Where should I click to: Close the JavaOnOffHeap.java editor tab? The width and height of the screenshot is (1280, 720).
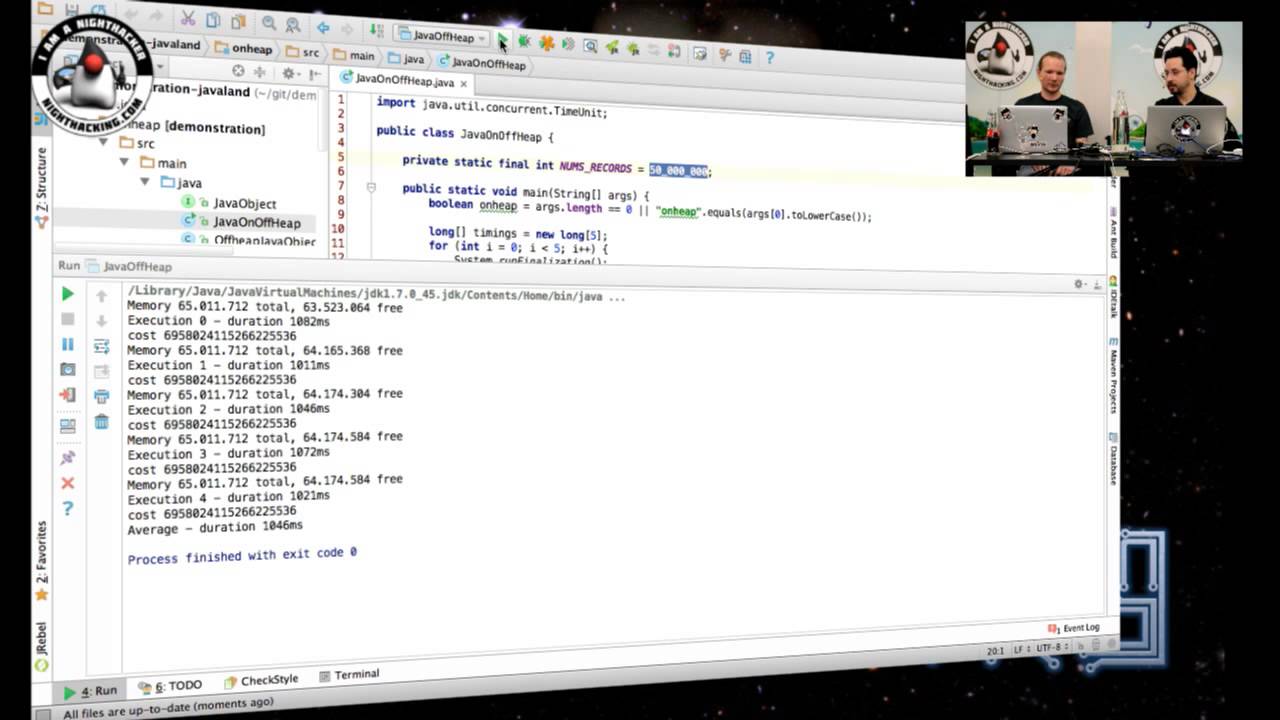click(463, 84)
